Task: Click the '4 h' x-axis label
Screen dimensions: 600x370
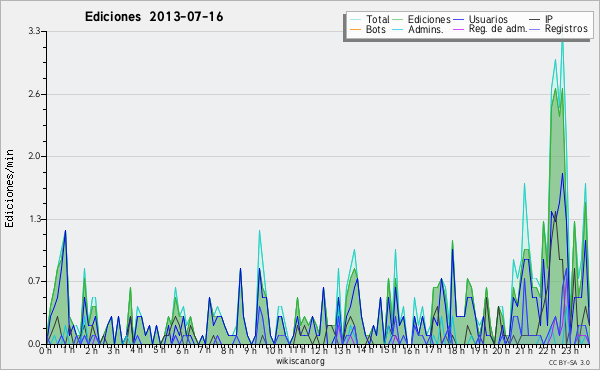Action: click(x=137, y=350)
